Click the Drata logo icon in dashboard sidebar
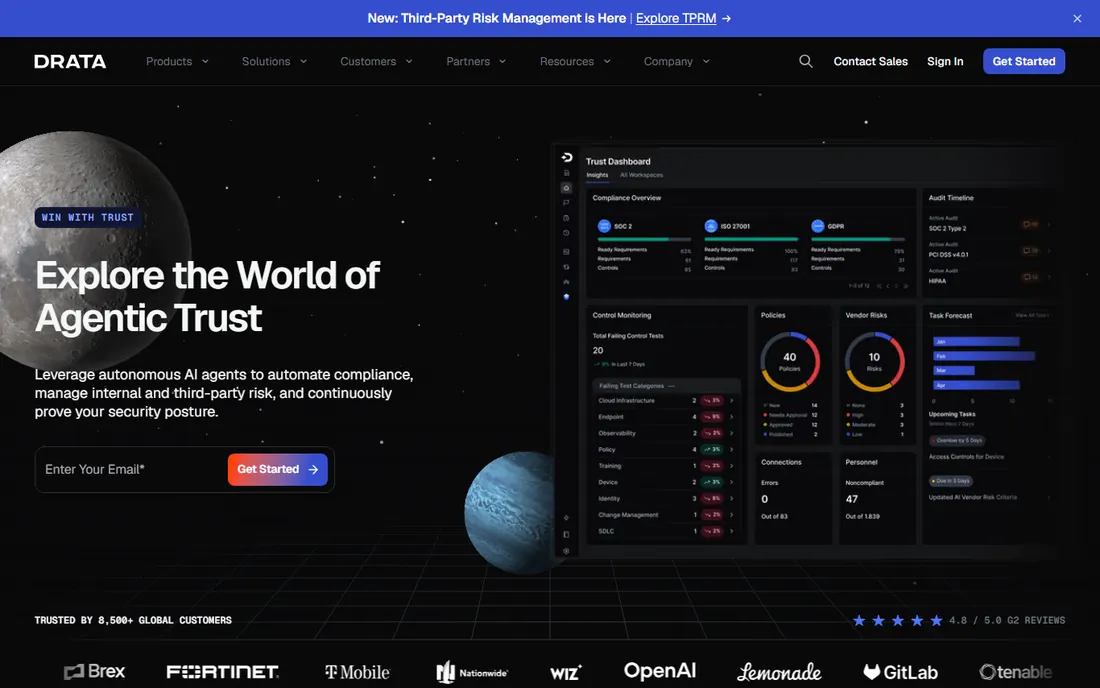Image resolution: width=1100 pixels, height=688 pixels. 567,157
